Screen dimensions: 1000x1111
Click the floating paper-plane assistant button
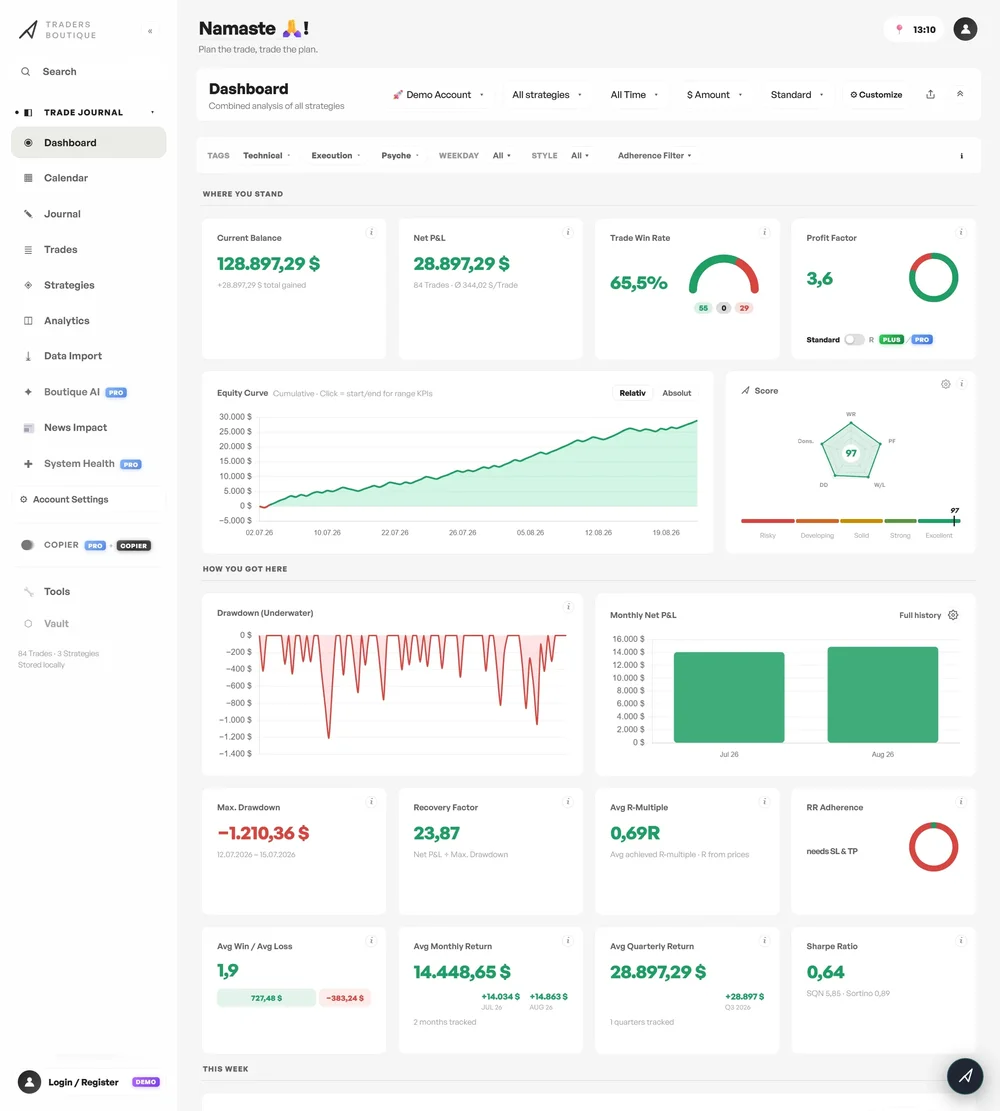click(965, 1076)
